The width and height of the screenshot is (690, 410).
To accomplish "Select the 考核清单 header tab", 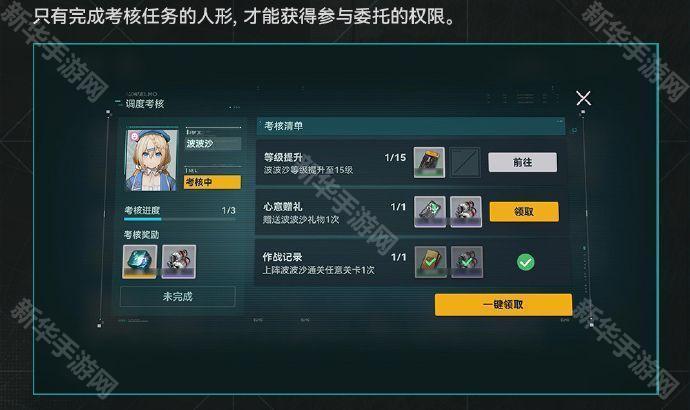I will 411,126.
